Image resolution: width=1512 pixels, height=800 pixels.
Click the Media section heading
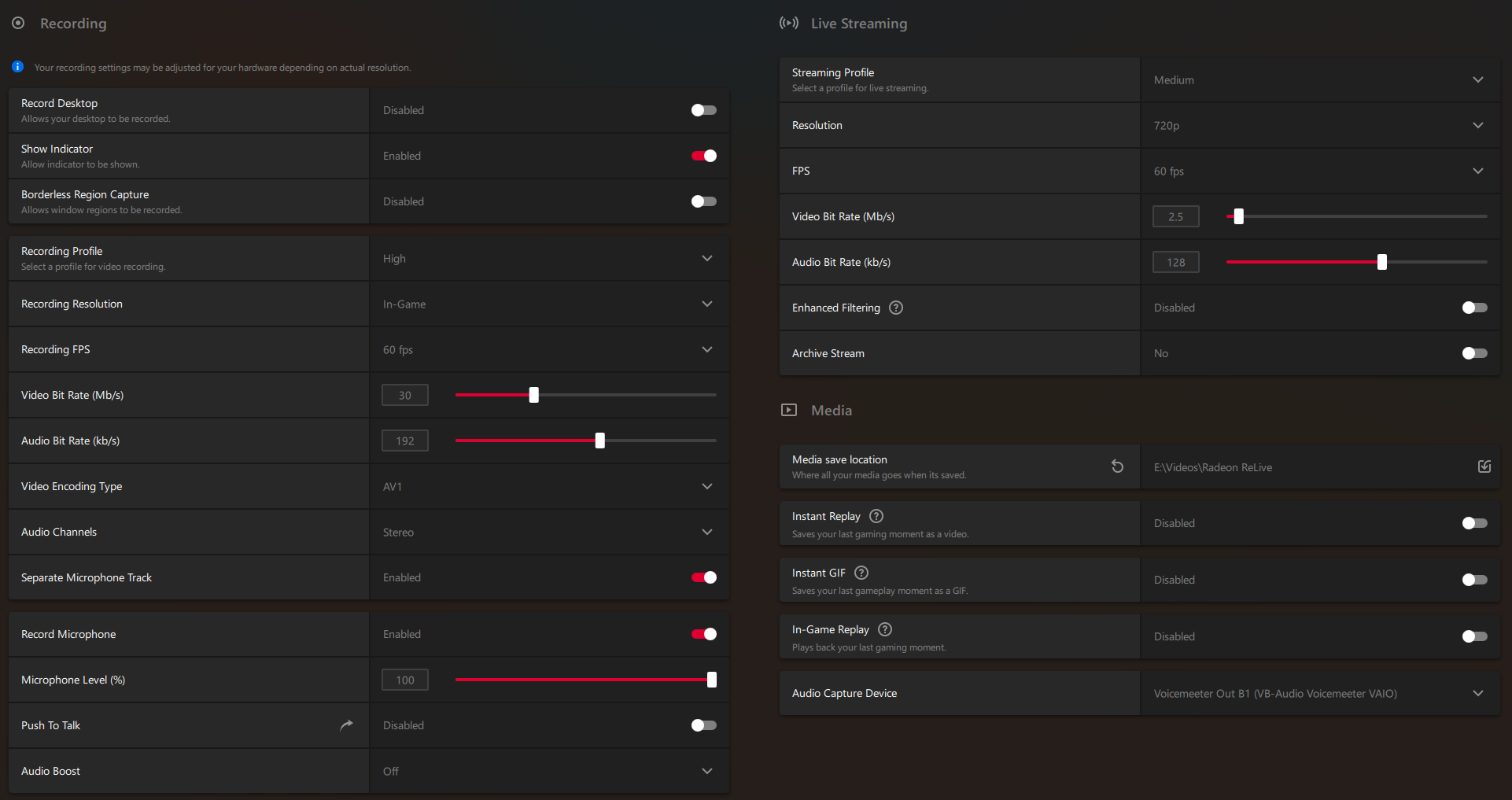[x=831, y=411]
